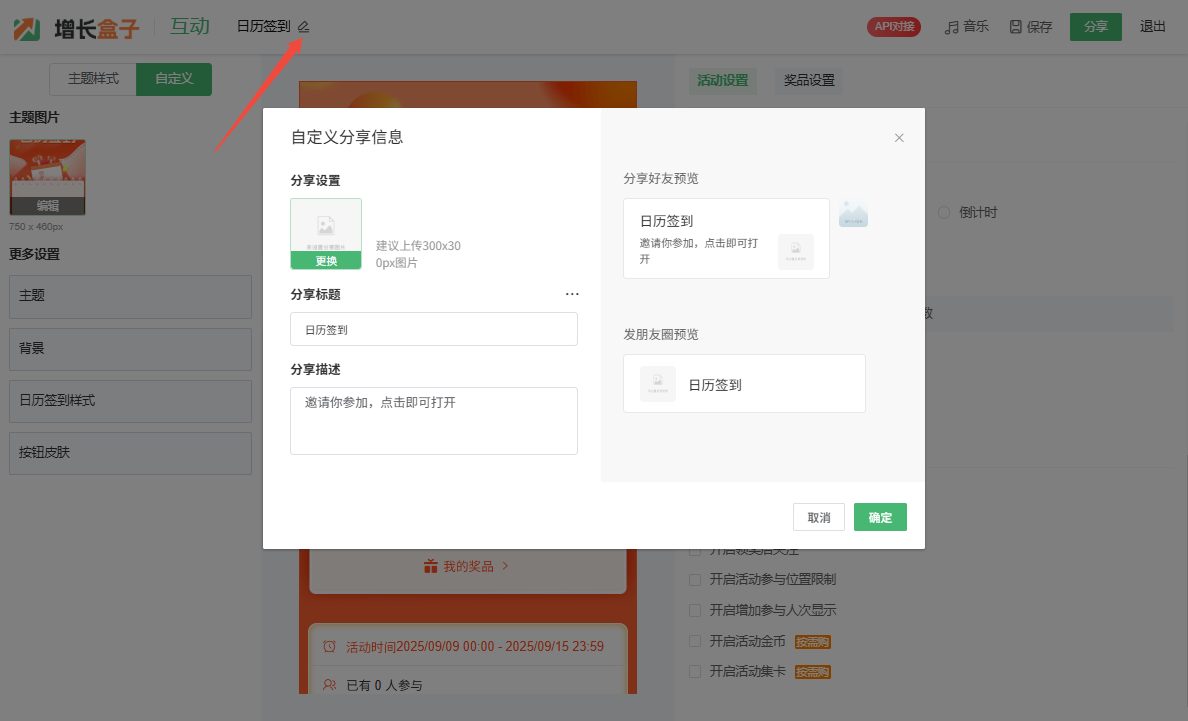Enable 开启活动参与位置限制 checkbox
Viewport: 1188px width, 721px height.
coord(695,580)
